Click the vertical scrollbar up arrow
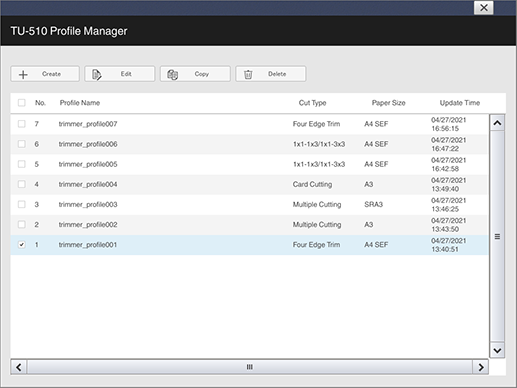Screen dimensions: 517x388 coord(497,123)
